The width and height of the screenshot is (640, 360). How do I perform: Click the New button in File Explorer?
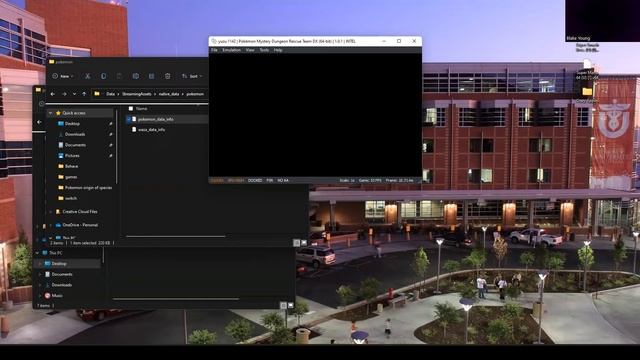pyautogui.click(x=63, y=76)
